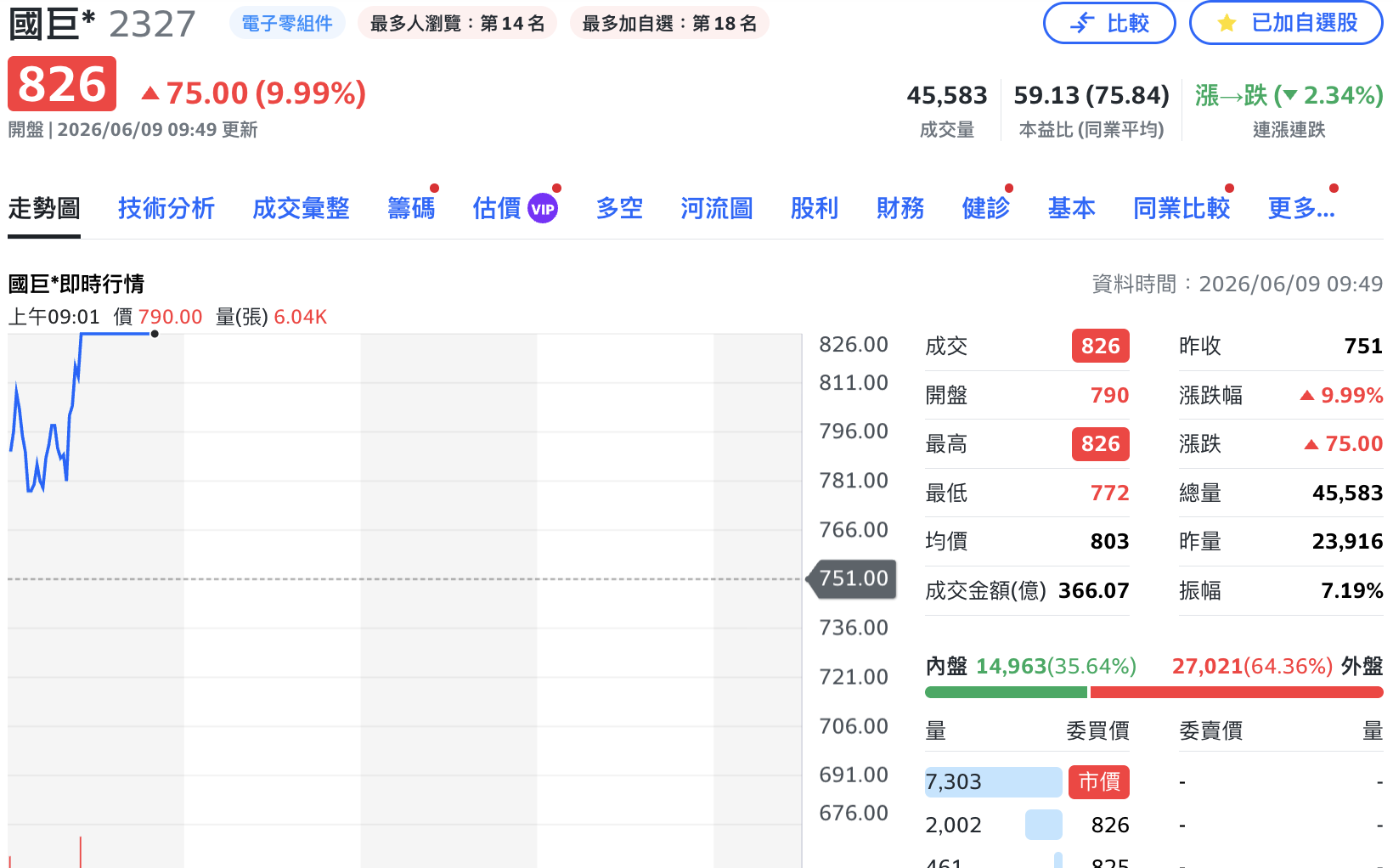This screenshot has width=1393, height=868.
Task: Toggle the 已加自選股 watchlist star button
Action: click(1285, 23)
